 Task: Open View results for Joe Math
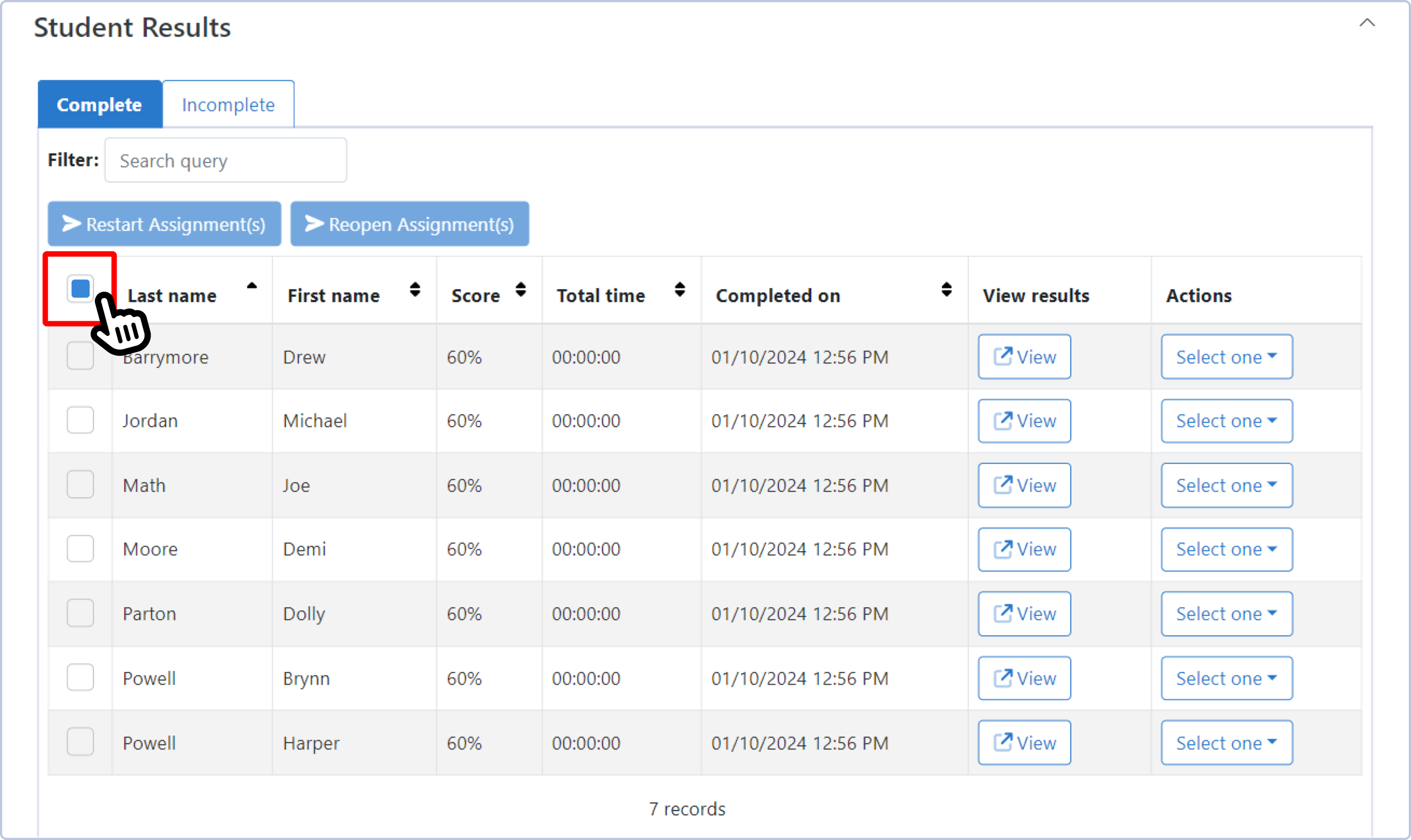click(x=1024, y=485)
